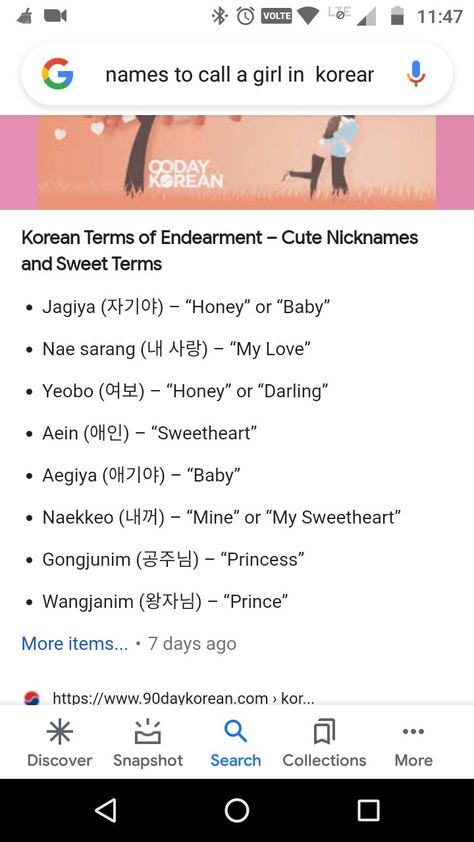The width and height of the screenshot is (474, 842).
Task: Open the Snapshot tab
Action: (x=148, y=743)
